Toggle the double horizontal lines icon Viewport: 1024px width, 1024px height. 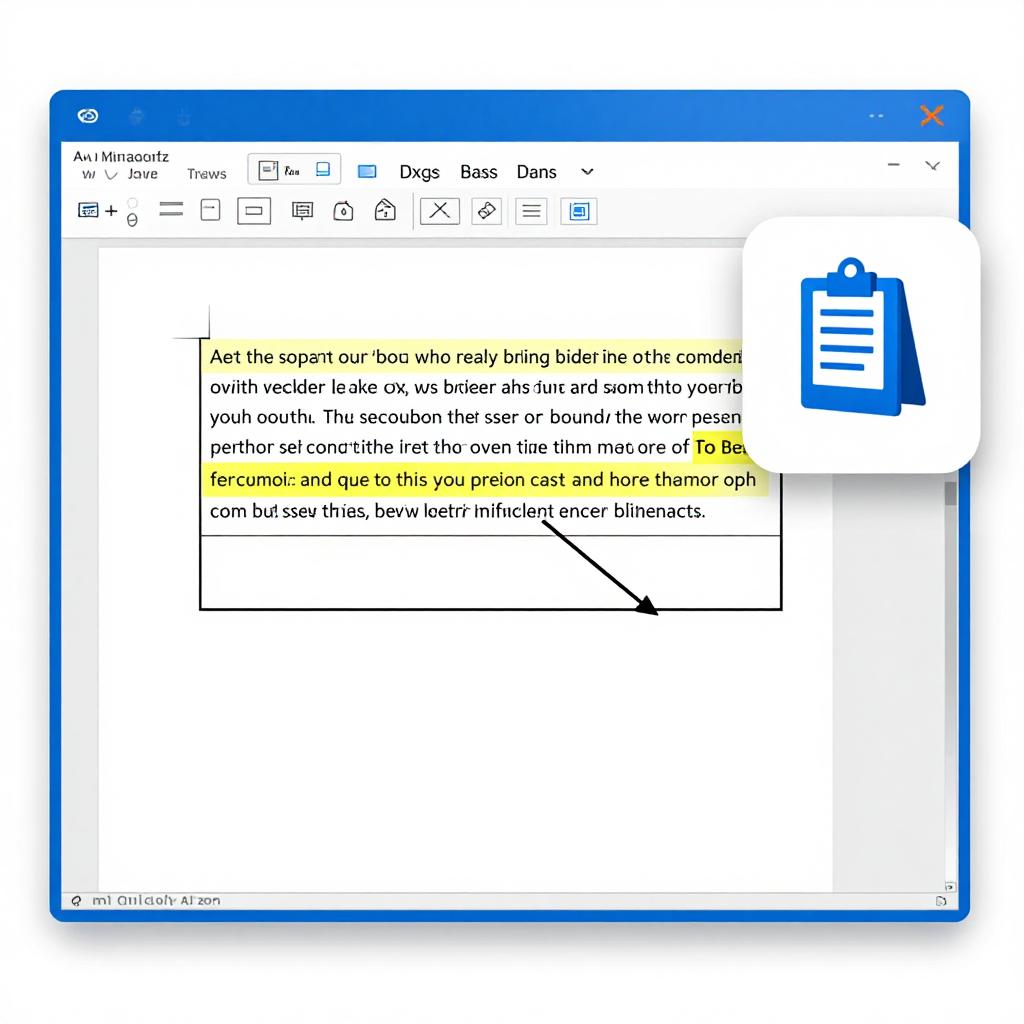click(171, 209)
